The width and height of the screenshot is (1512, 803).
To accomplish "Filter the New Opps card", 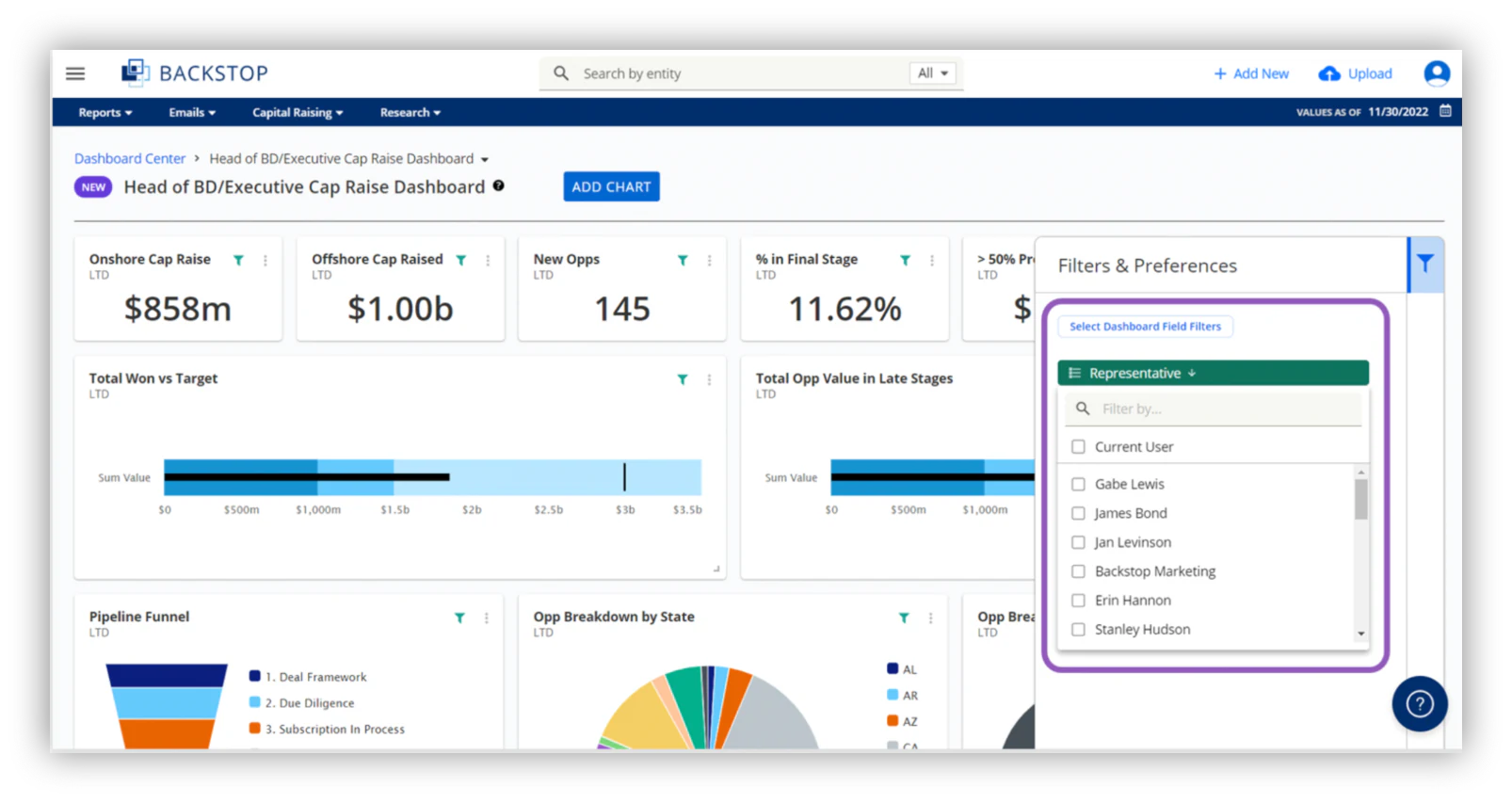I will point(683,260).
